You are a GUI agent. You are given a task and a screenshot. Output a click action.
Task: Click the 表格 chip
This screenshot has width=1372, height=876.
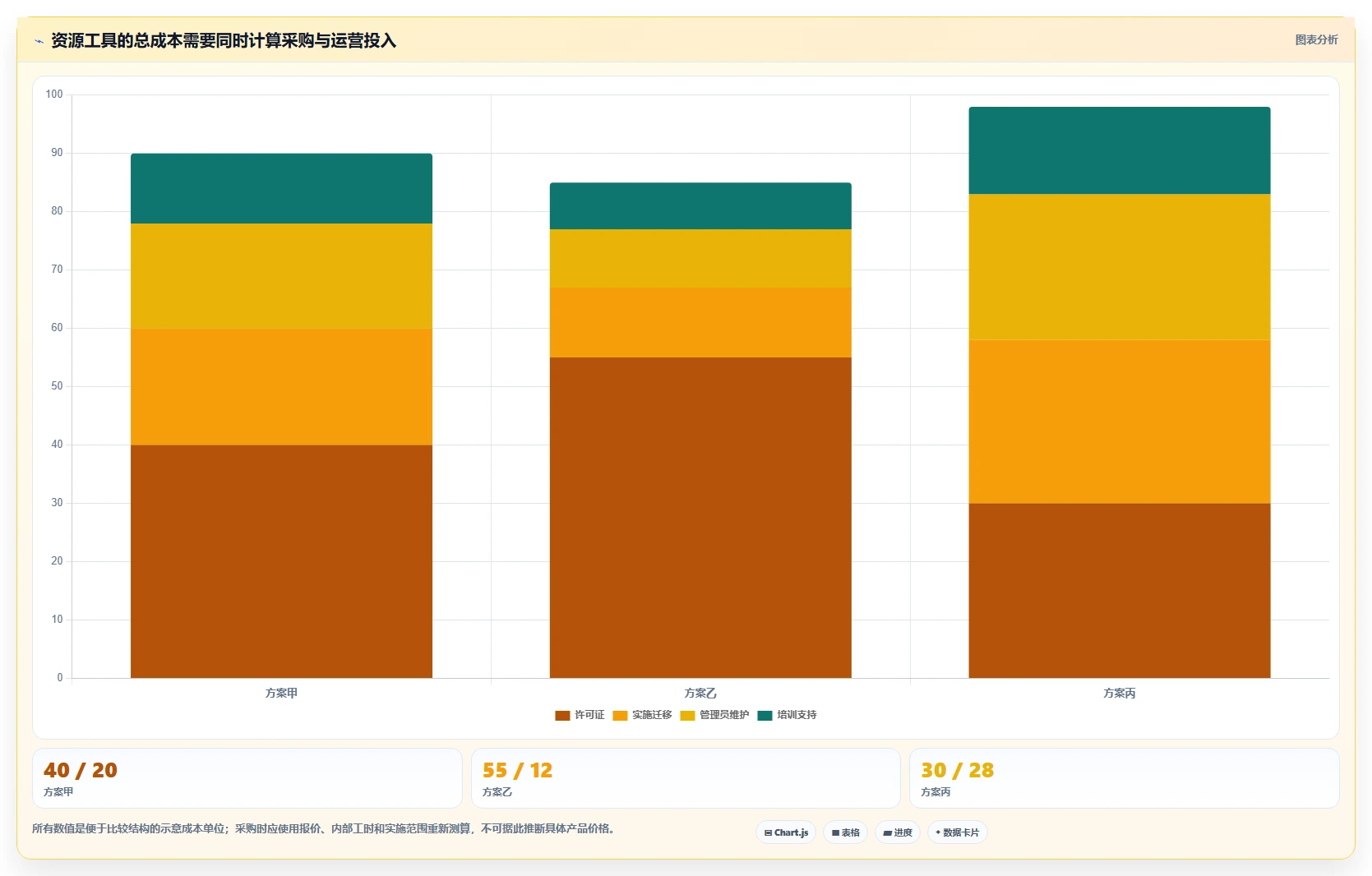845,832
